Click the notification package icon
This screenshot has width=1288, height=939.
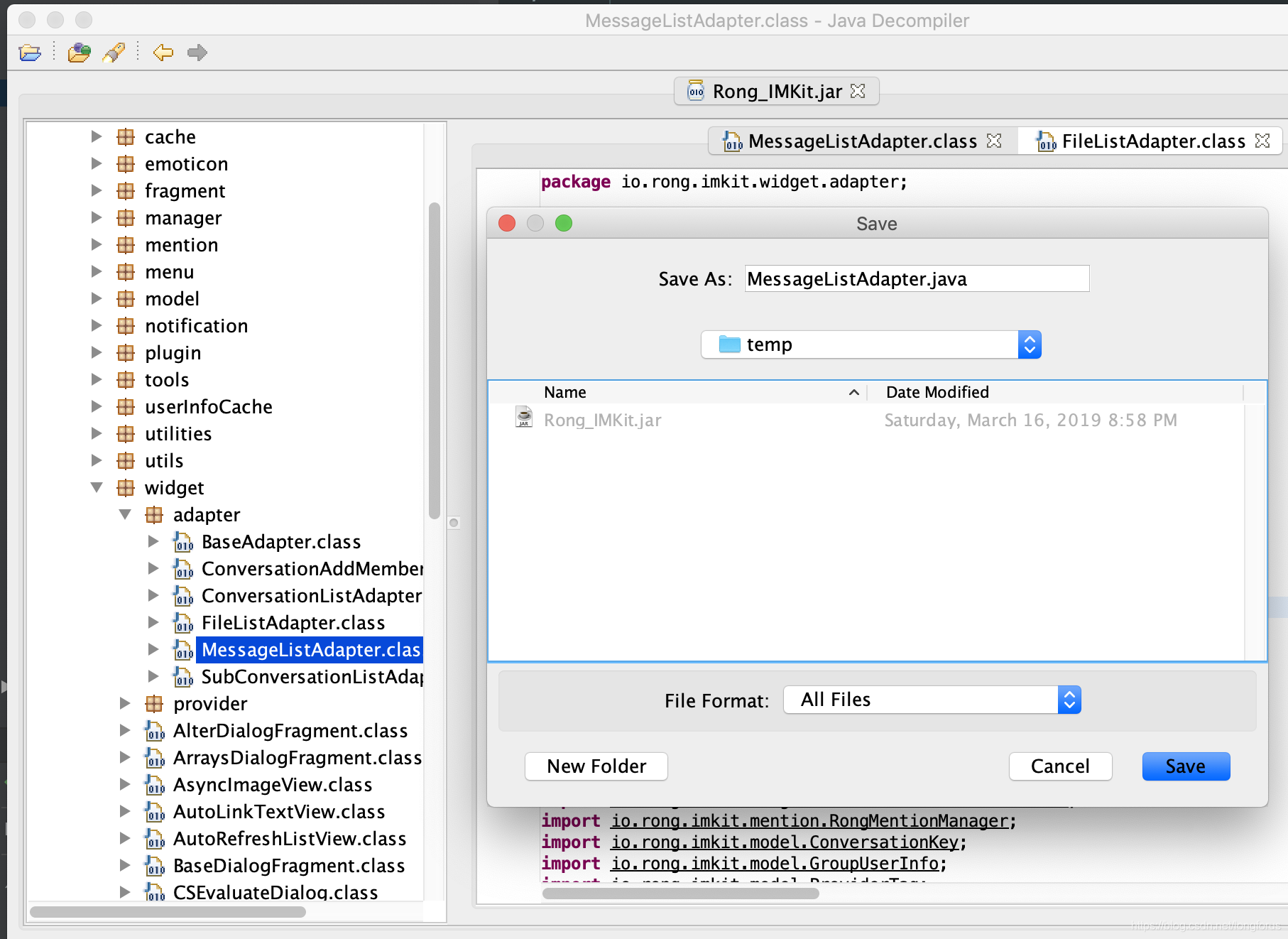pyautogui.click(x=126, y=325)
